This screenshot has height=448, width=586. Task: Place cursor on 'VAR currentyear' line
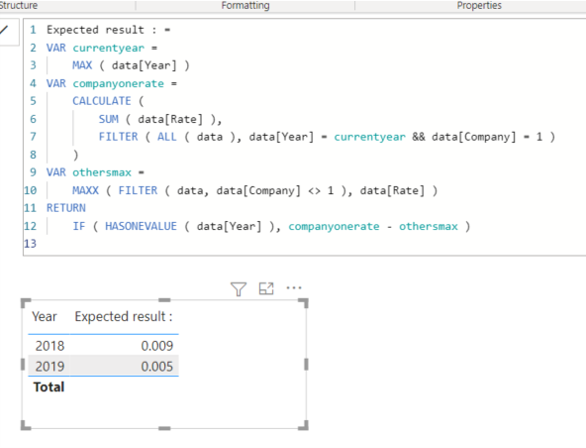pyautogui.click(x=102, y=48)
